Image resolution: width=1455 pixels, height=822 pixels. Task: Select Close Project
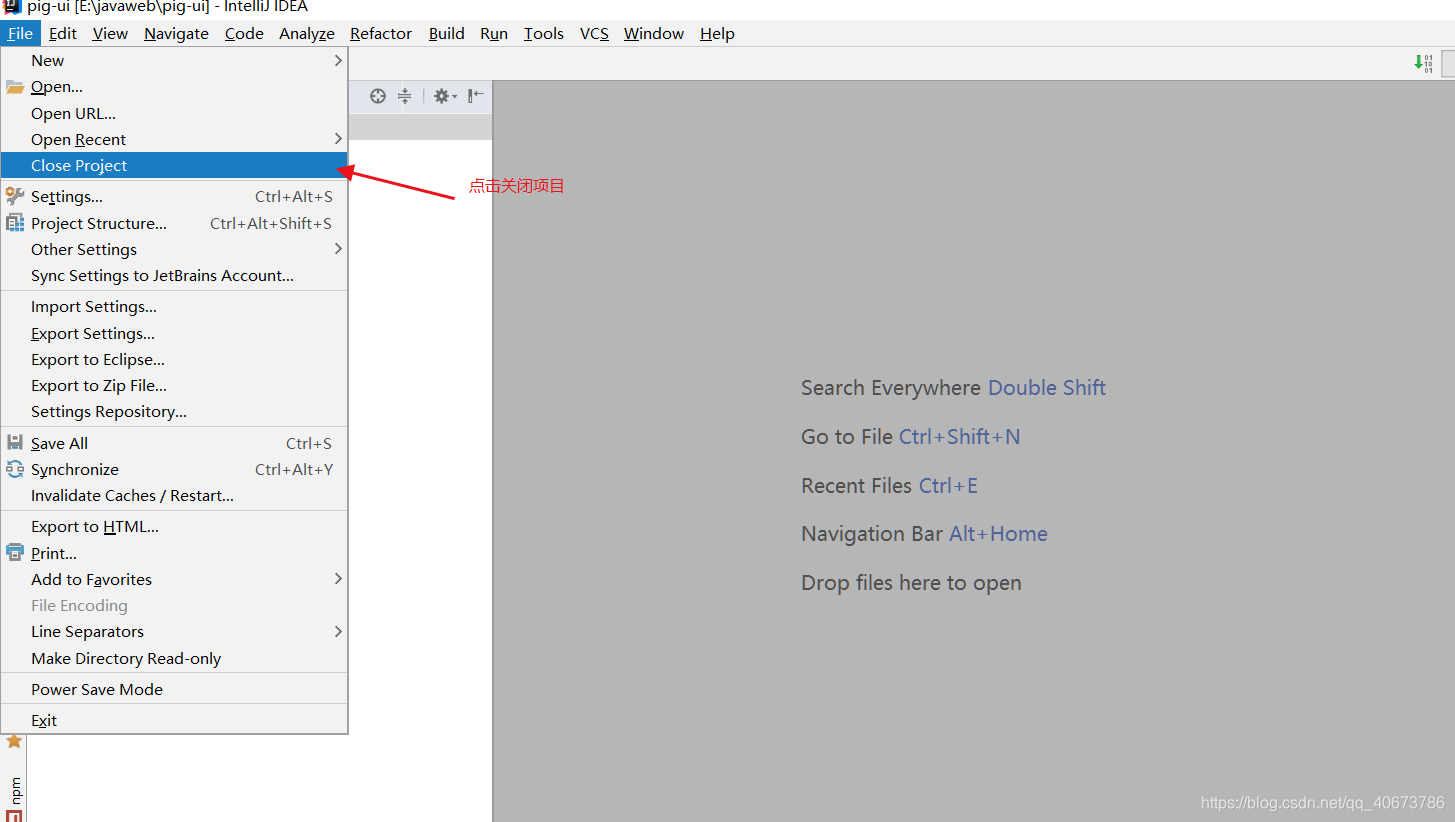tap(174, 165)
